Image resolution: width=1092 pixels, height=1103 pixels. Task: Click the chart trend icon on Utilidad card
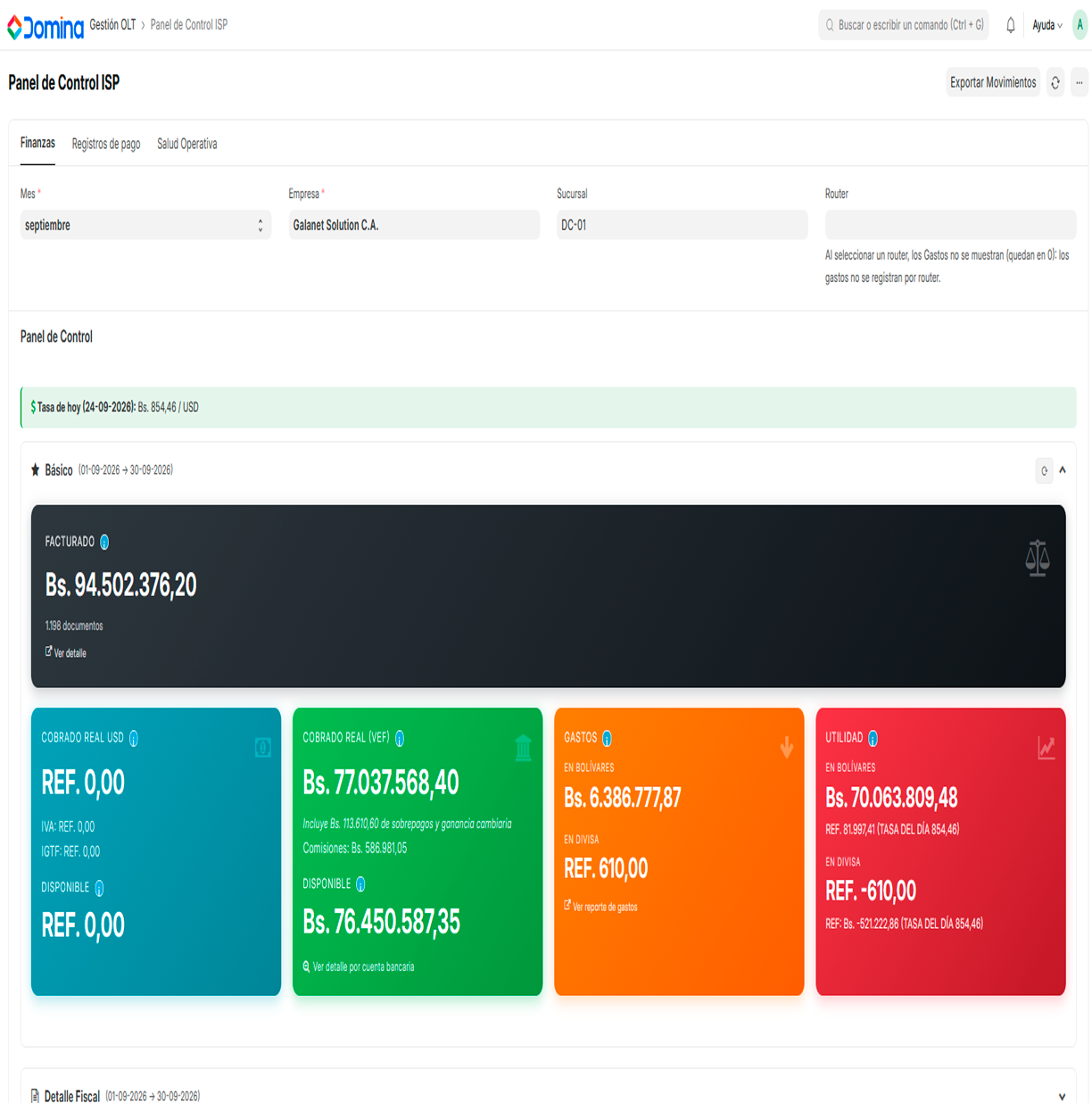pyautogui.click(x=1046, y=748)
